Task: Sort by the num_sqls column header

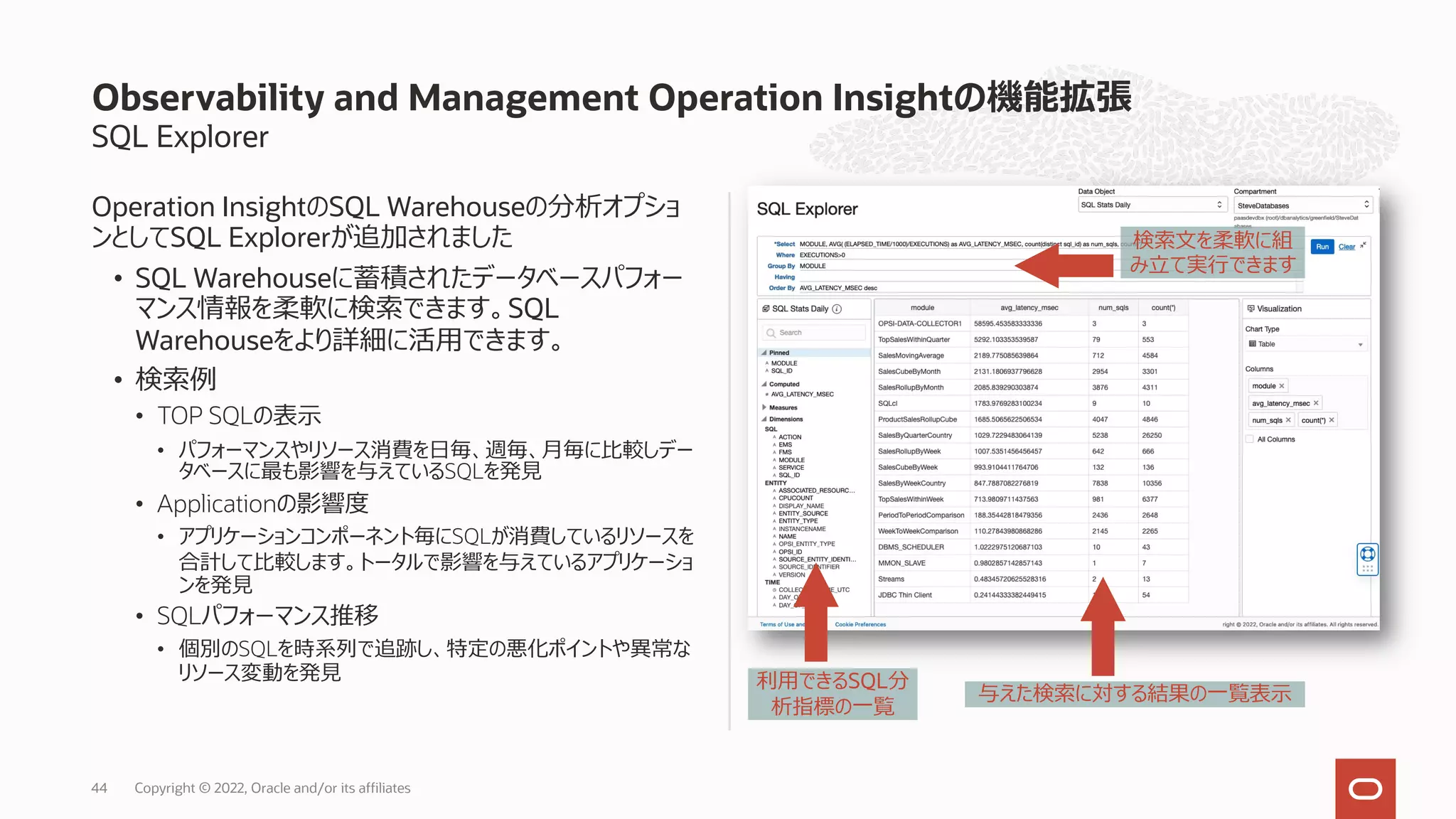Action: (1113, 308)
